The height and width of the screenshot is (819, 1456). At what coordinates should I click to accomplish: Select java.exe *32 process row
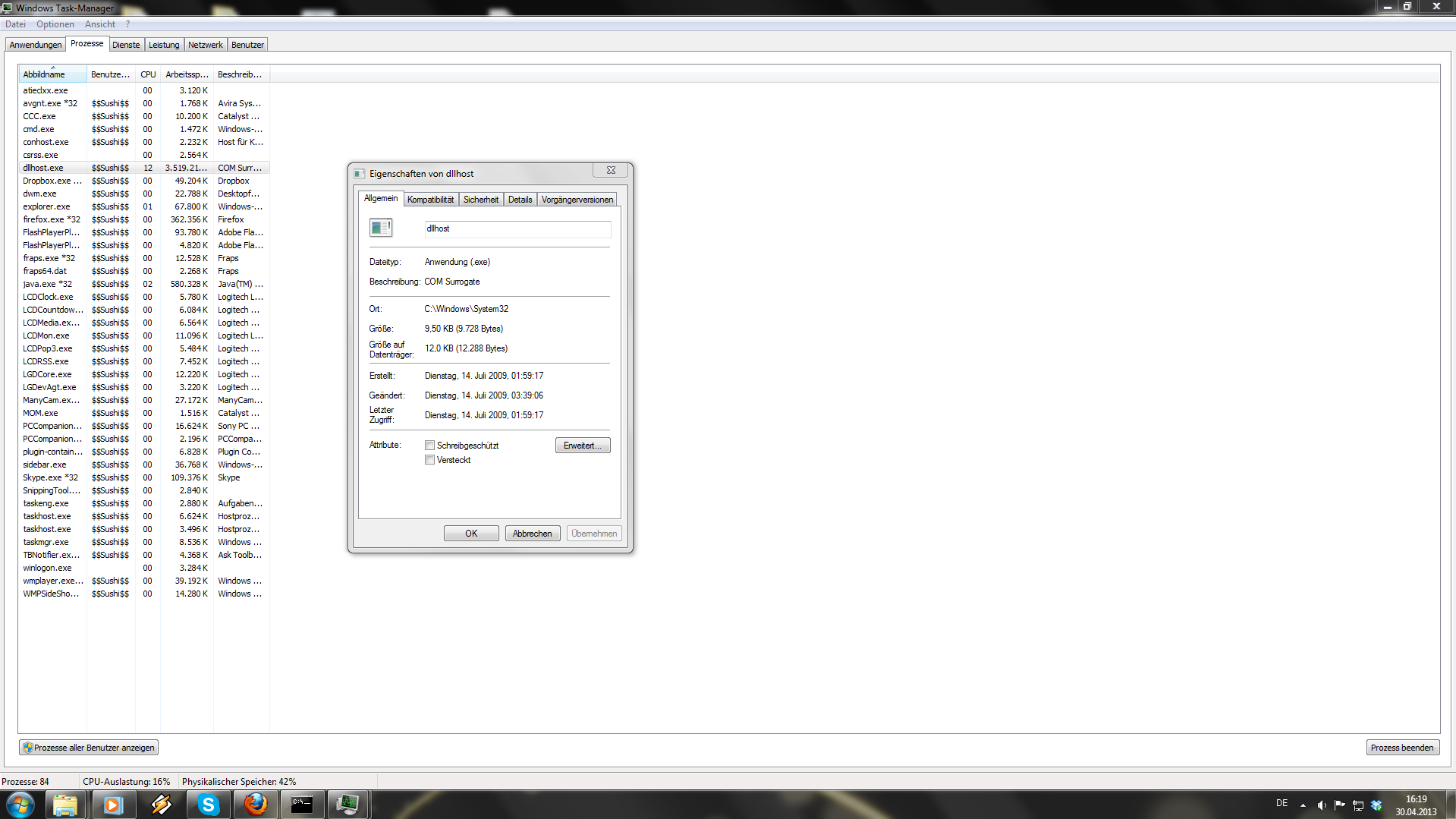144,284
